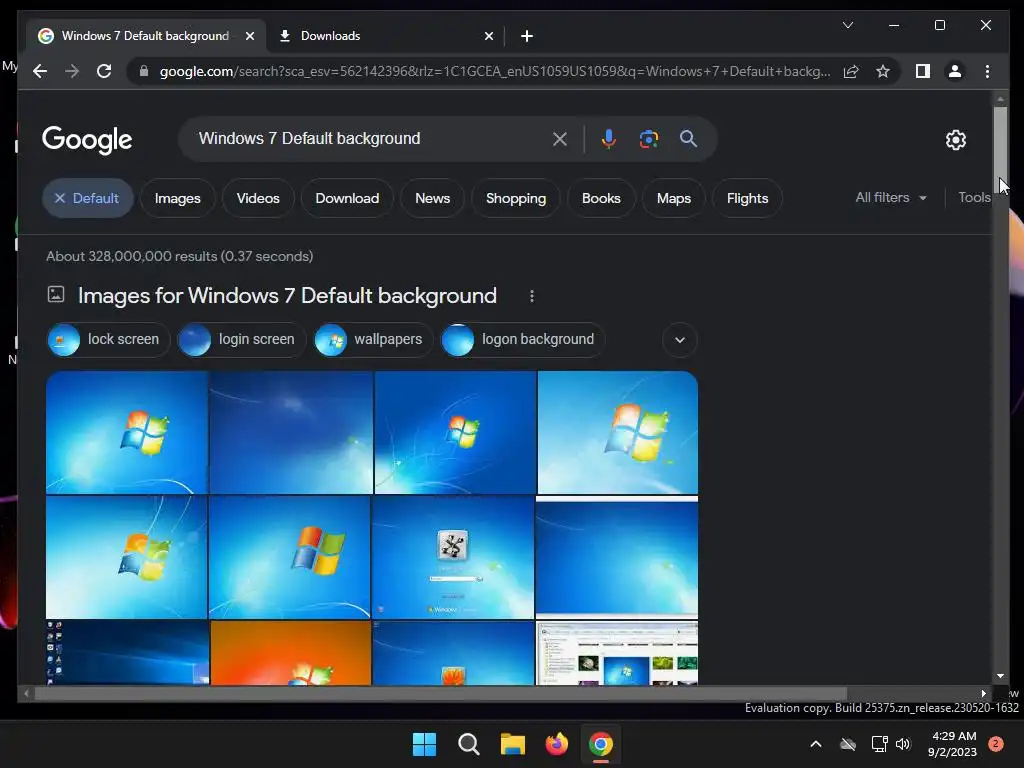Select the logon background suggestion chip
The width and height of the screenshot is (1024, 768).
522,340
